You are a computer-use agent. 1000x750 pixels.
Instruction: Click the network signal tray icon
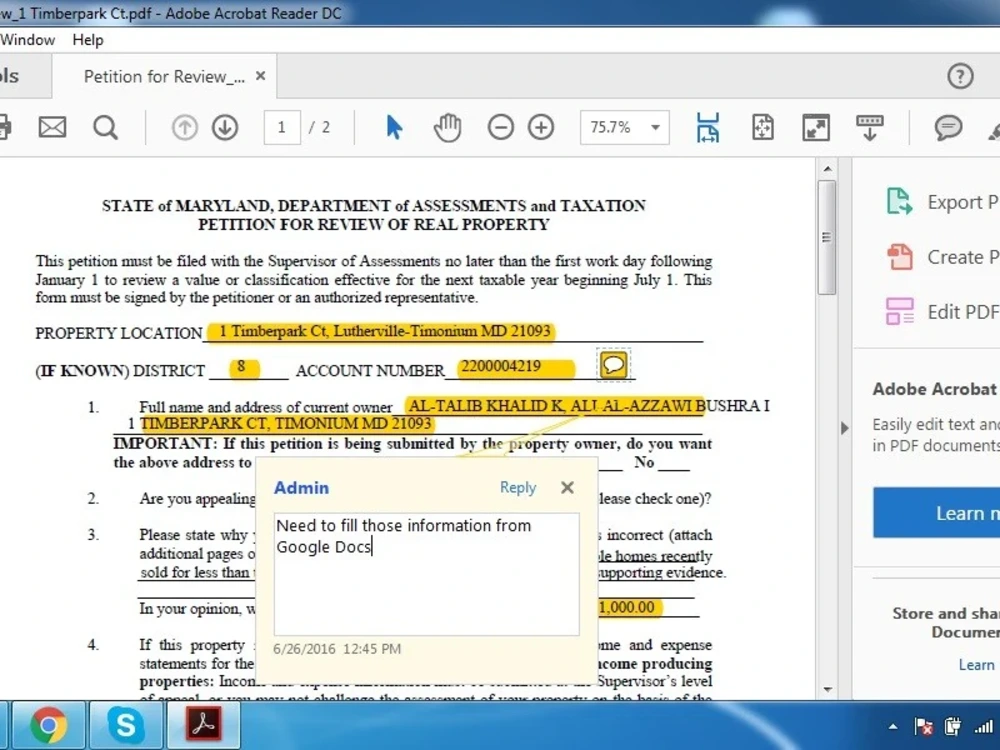point(984,726)
